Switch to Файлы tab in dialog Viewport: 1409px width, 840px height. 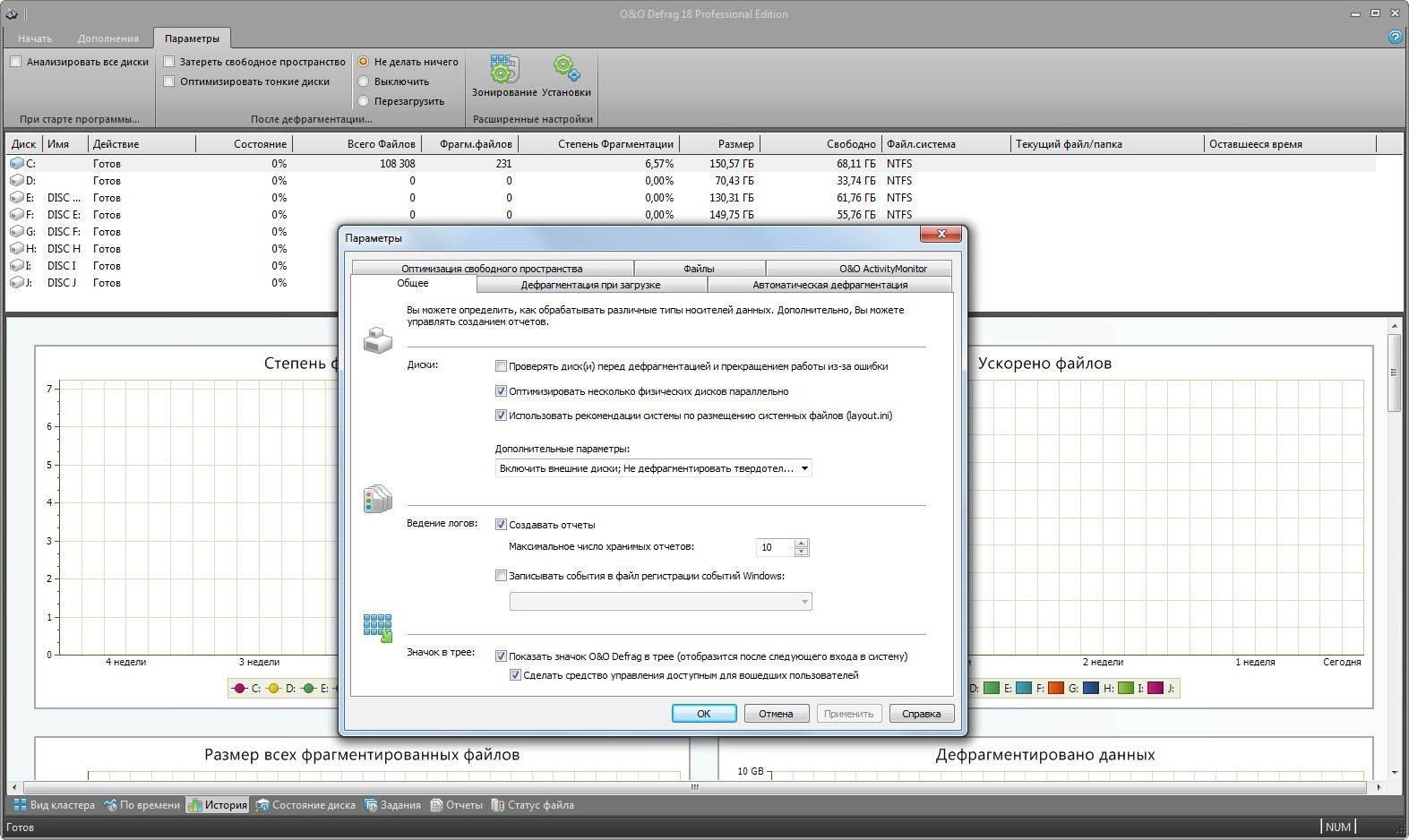[699, 269]
